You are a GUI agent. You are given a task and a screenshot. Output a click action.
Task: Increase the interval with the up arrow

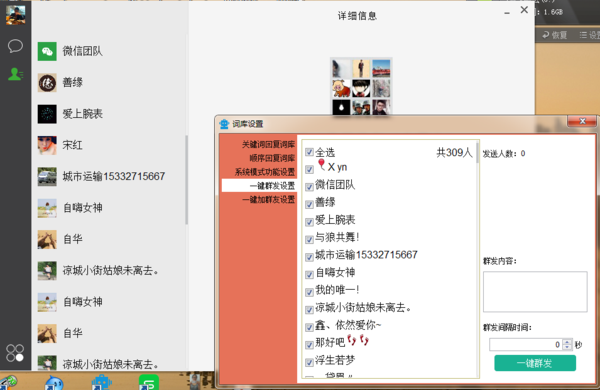pos(567,342)
